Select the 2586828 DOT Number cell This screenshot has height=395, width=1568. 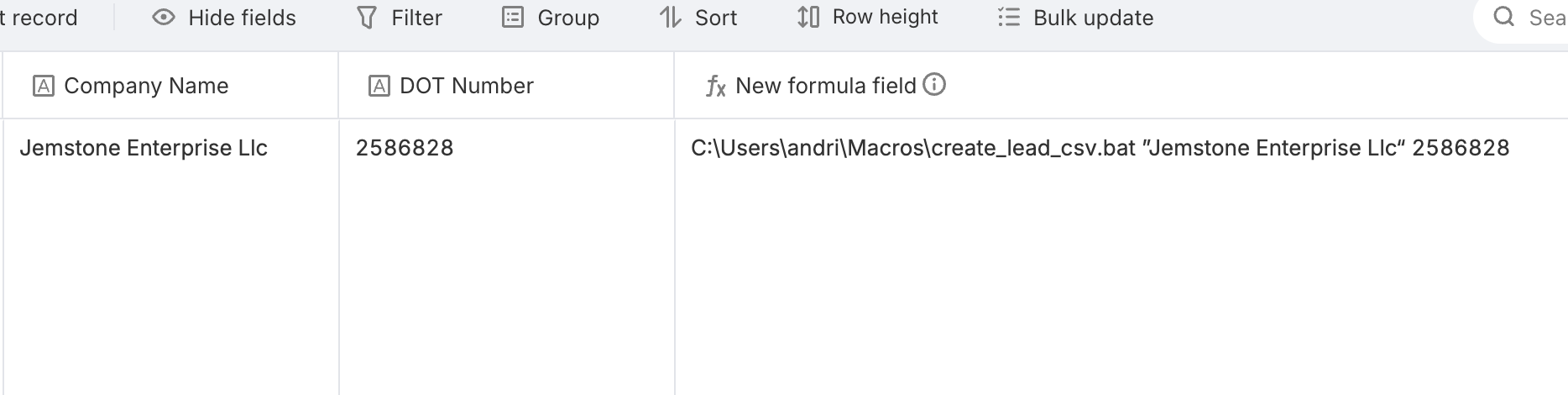[x=506, y=256]
